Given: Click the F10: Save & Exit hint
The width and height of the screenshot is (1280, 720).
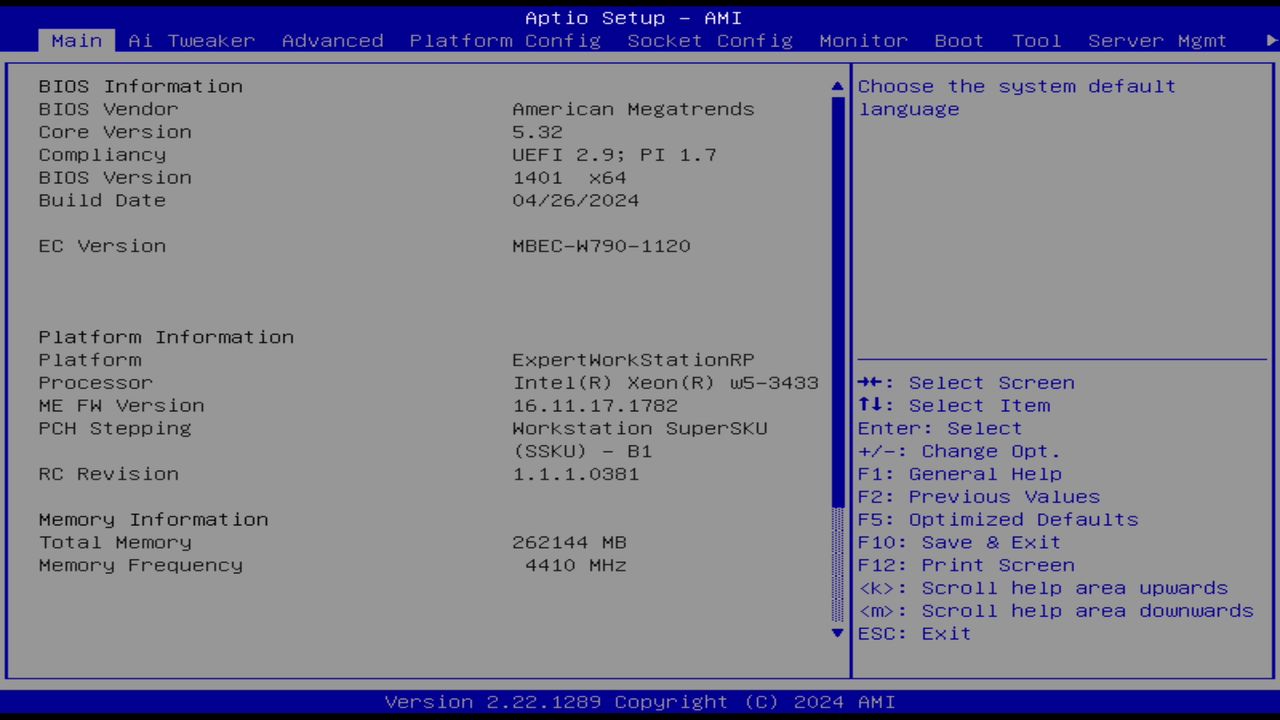Looking at the screenshot, I should coord(960,543).
